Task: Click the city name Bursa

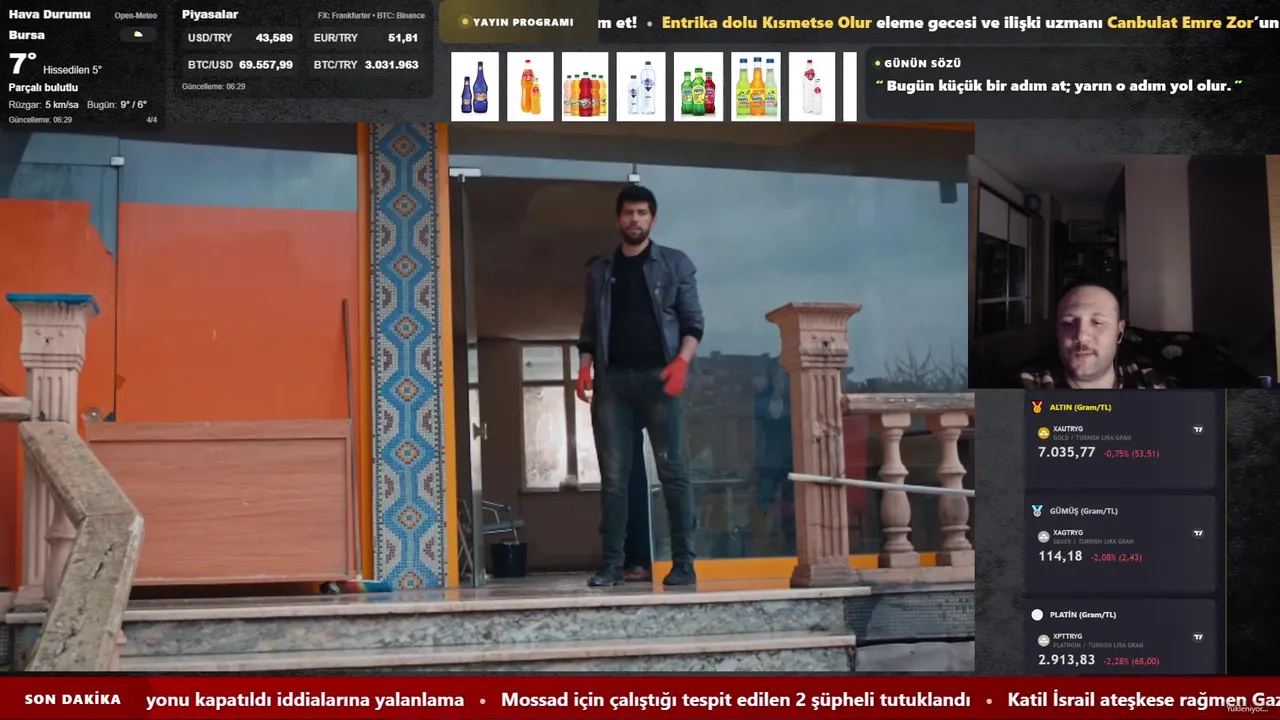Action: (x=26, y=35)
